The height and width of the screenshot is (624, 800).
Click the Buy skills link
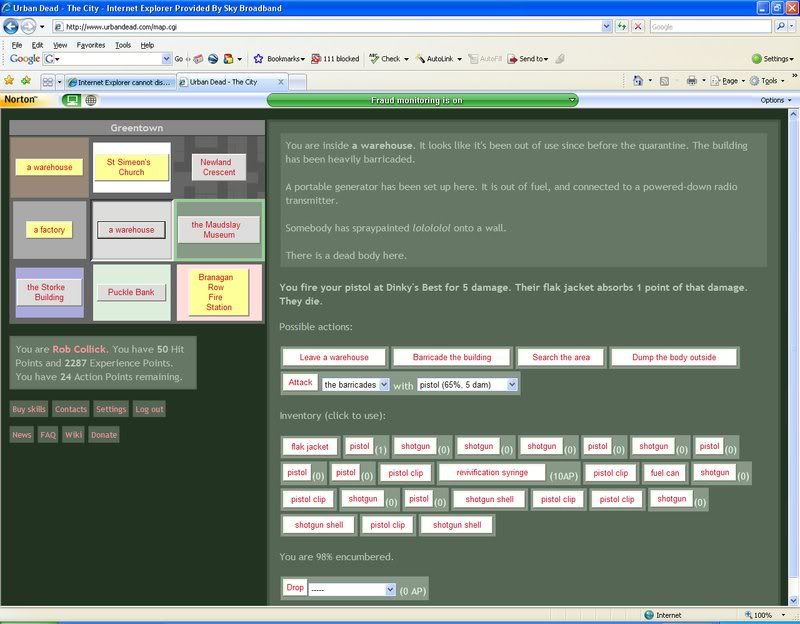pos(29,409)
